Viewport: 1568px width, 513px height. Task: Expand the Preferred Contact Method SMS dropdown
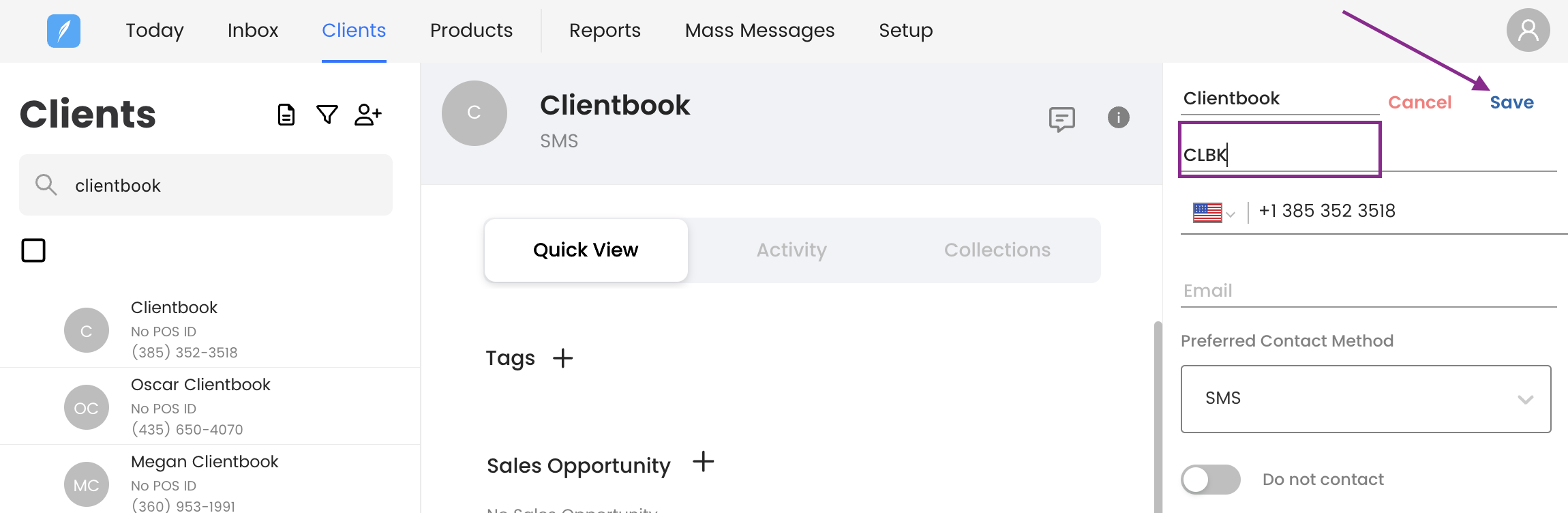pyautogui.click(x=1366, y=399)
